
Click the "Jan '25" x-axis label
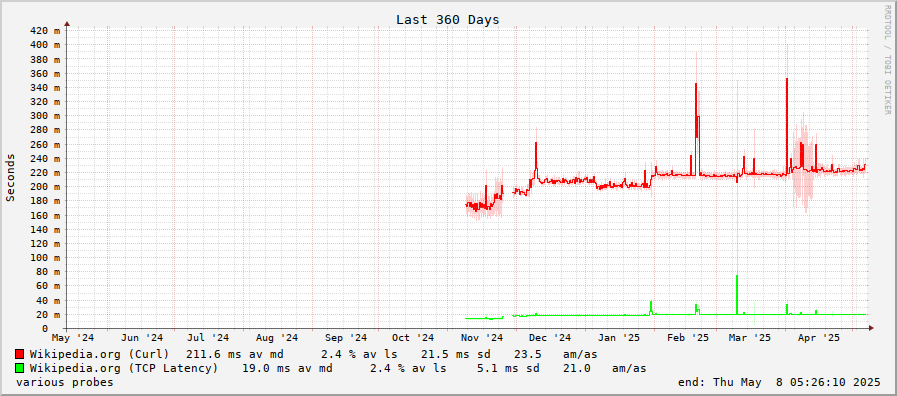[x=618, y=338]
